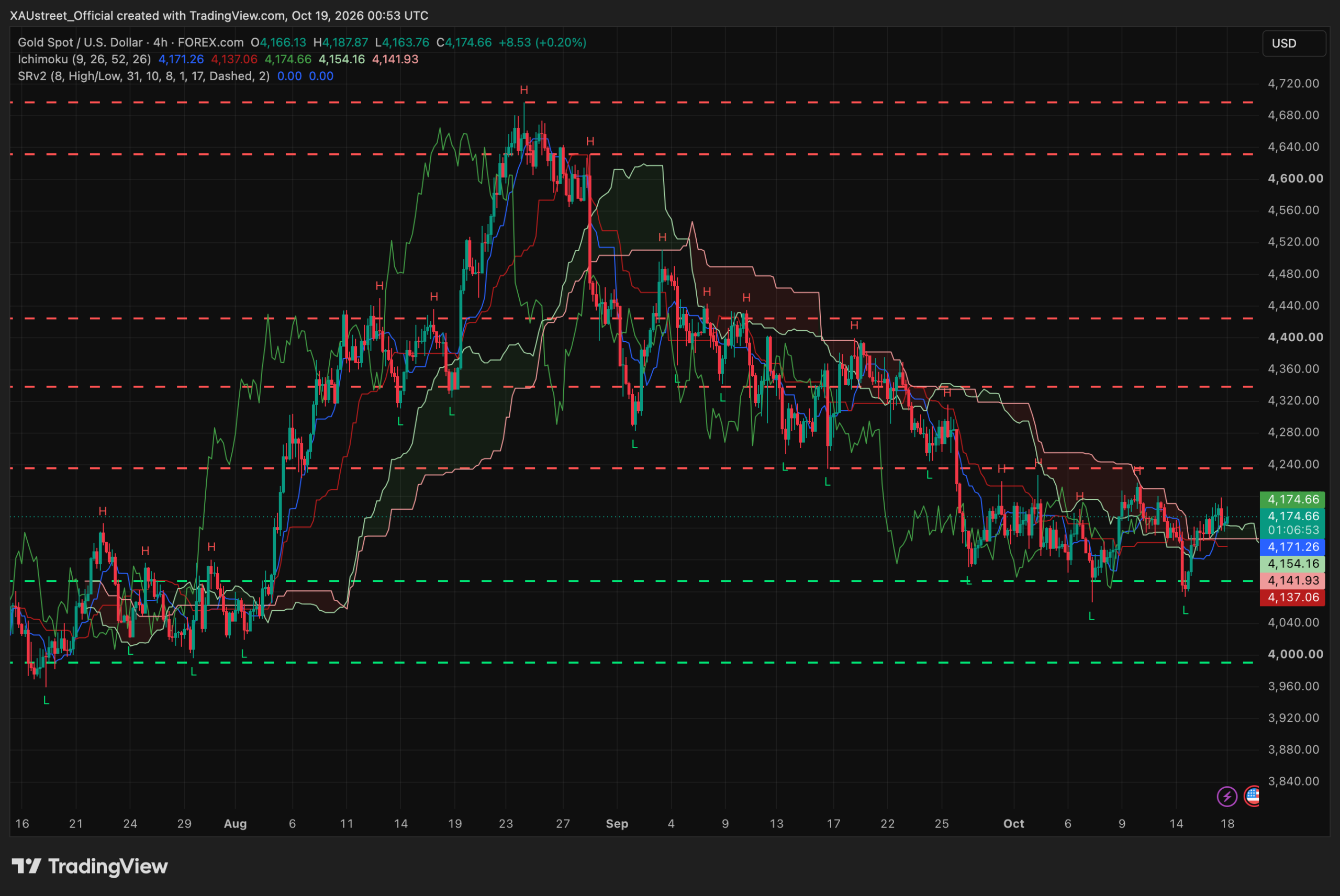1340x896 pixels.
Task: Click the 4,720.00 price axis label
Action: 1294,83
